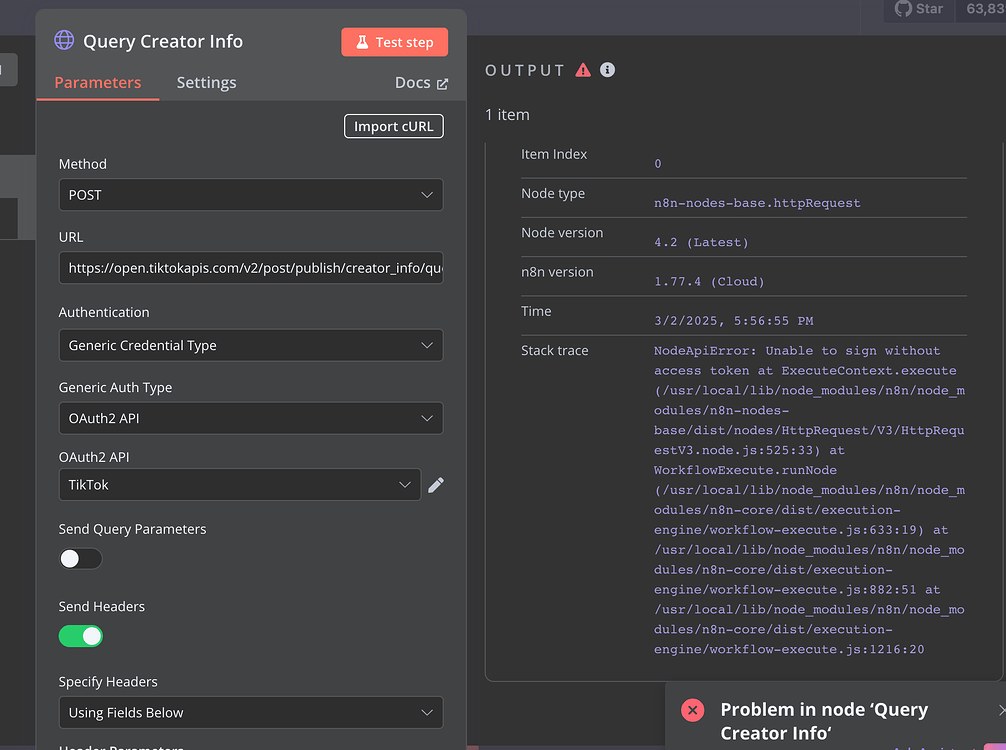This screenshot has width=1006, height=750.
Task: Disable the Send Headers toggle
Action: pyautogui.click(x=81, y=636)
